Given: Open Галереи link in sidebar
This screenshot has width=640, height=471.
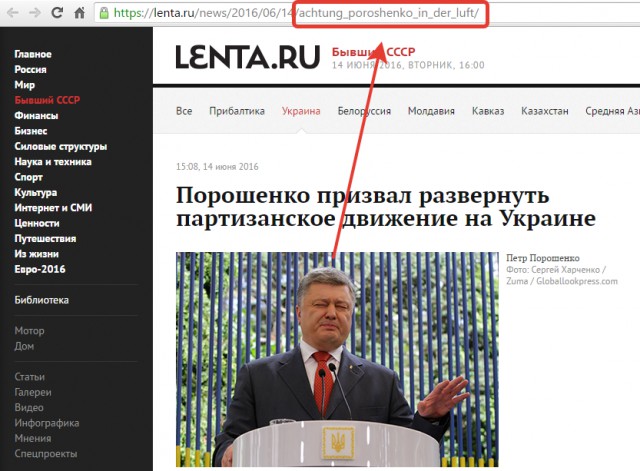Looking at the screenshot, I should (33, 392).
